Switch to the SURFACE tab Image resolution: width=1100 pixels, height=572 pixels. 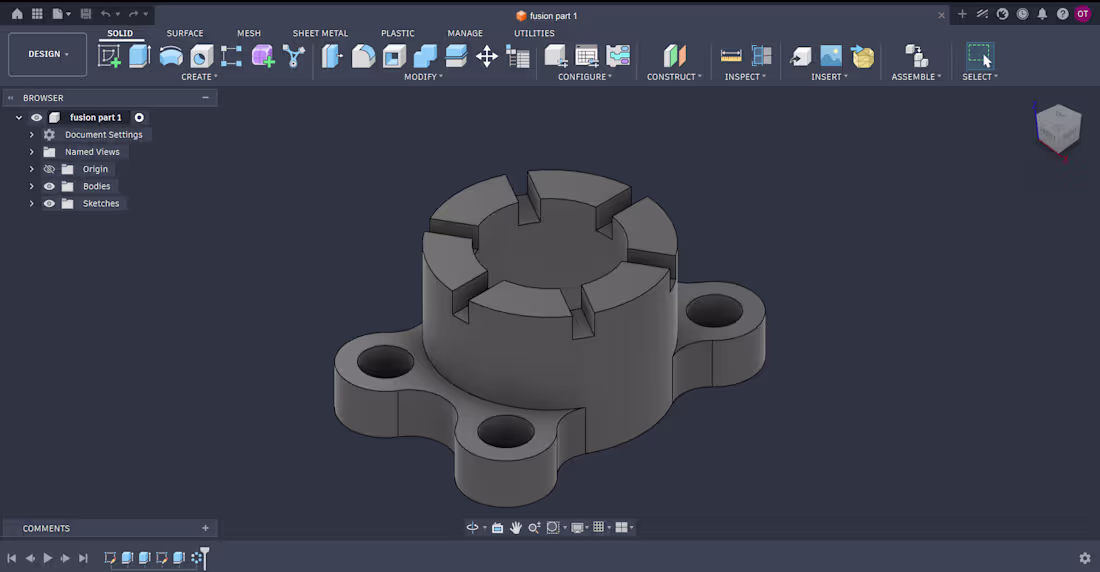pos(185,33)
